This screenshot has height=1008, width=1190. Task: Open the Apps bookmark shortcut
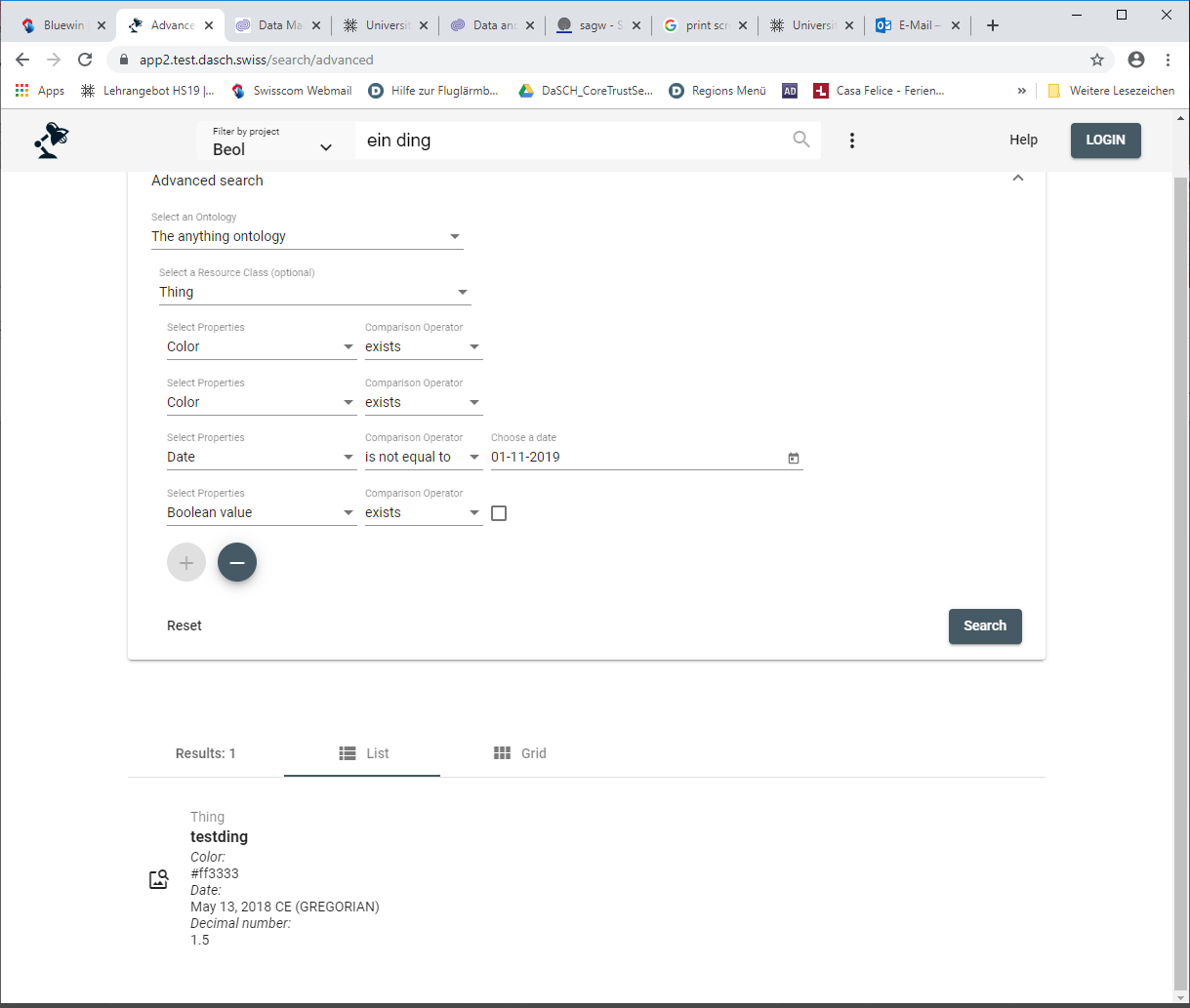coord(39,91)
